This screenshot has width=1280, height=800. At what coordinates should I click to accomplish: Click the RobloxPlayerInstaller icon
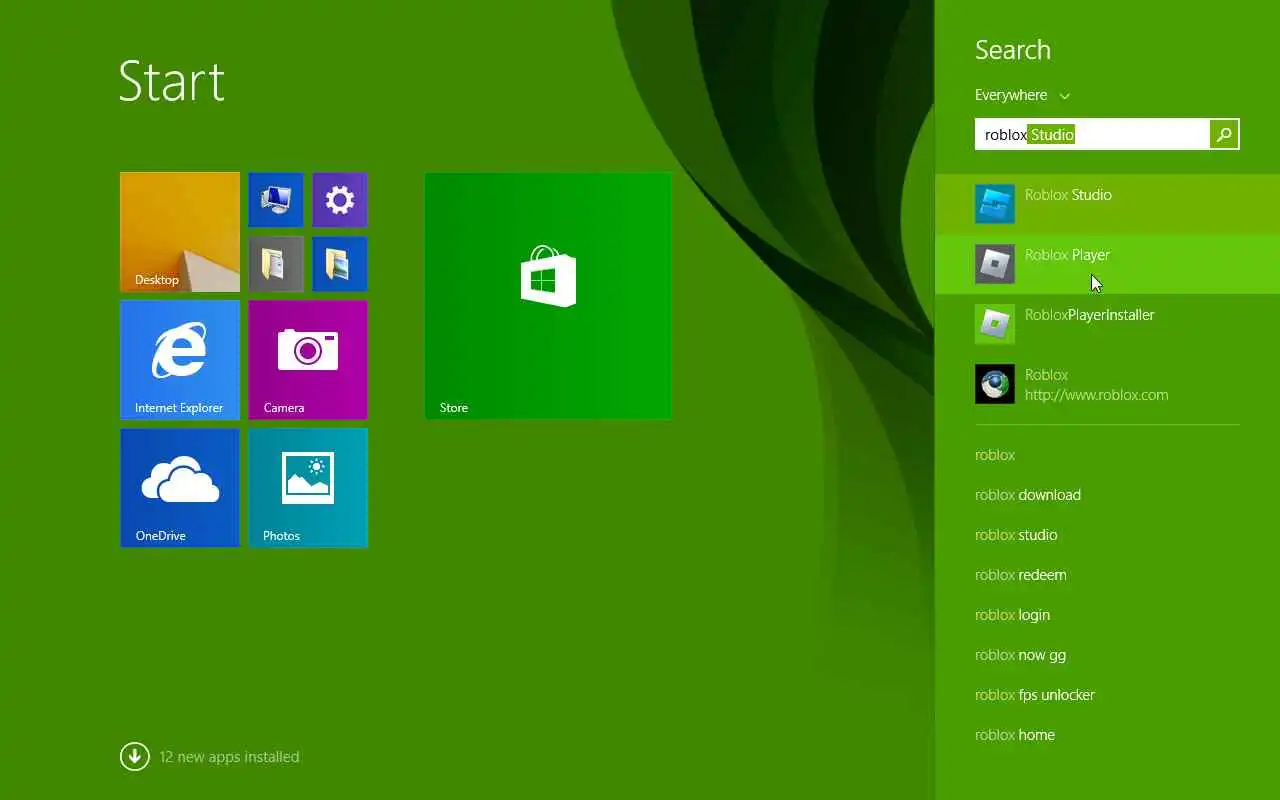[995, 324]
